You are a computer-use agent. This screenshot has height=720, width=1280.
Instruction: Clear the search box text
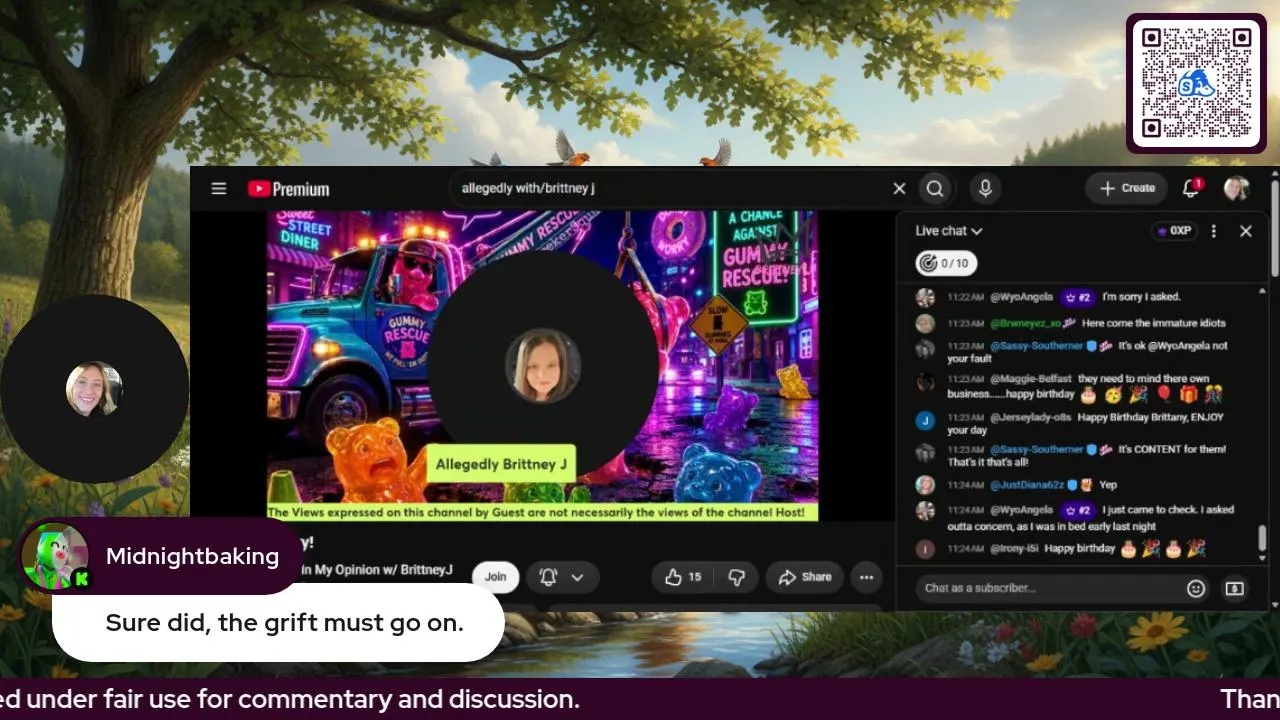899,188
